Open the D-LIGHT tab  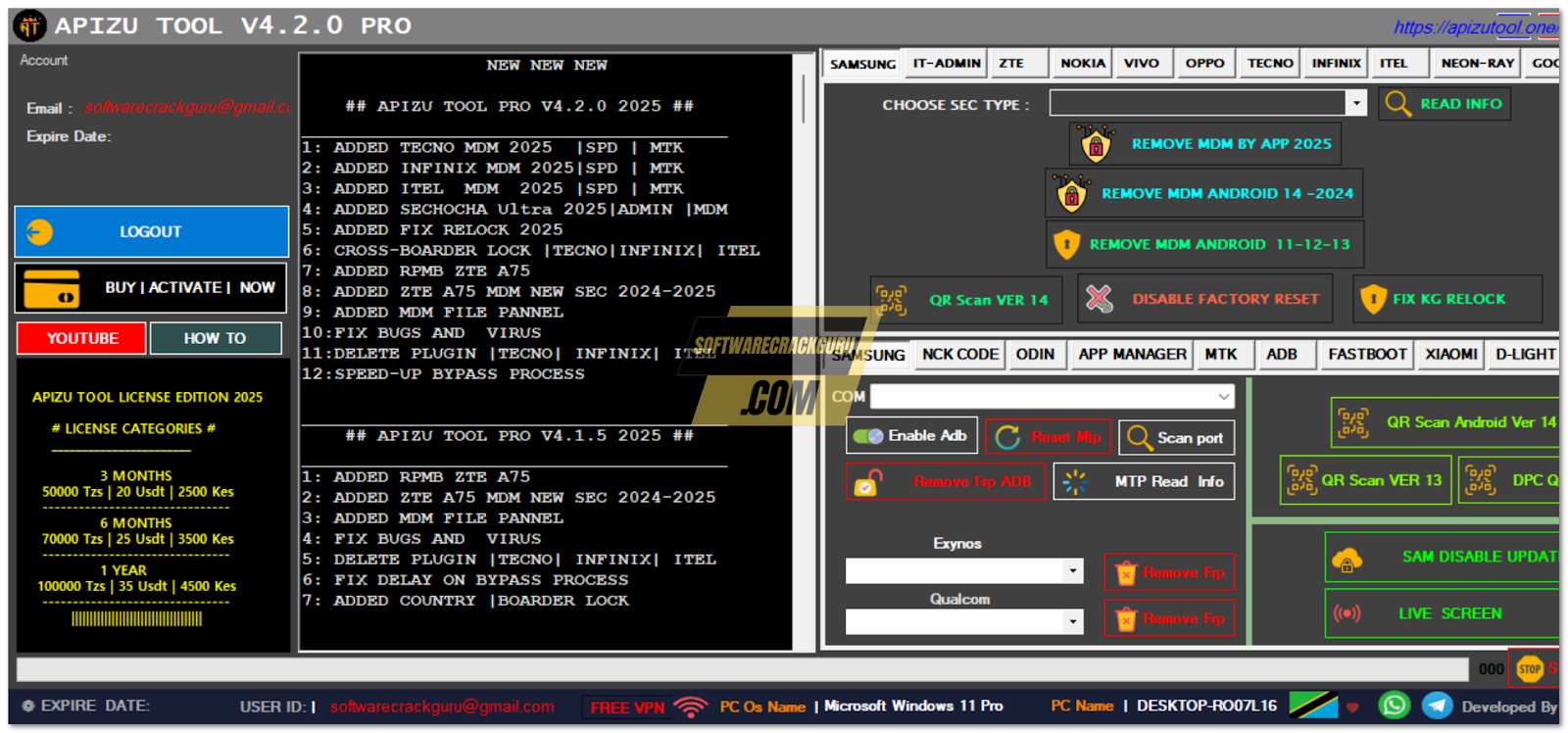1525,355
